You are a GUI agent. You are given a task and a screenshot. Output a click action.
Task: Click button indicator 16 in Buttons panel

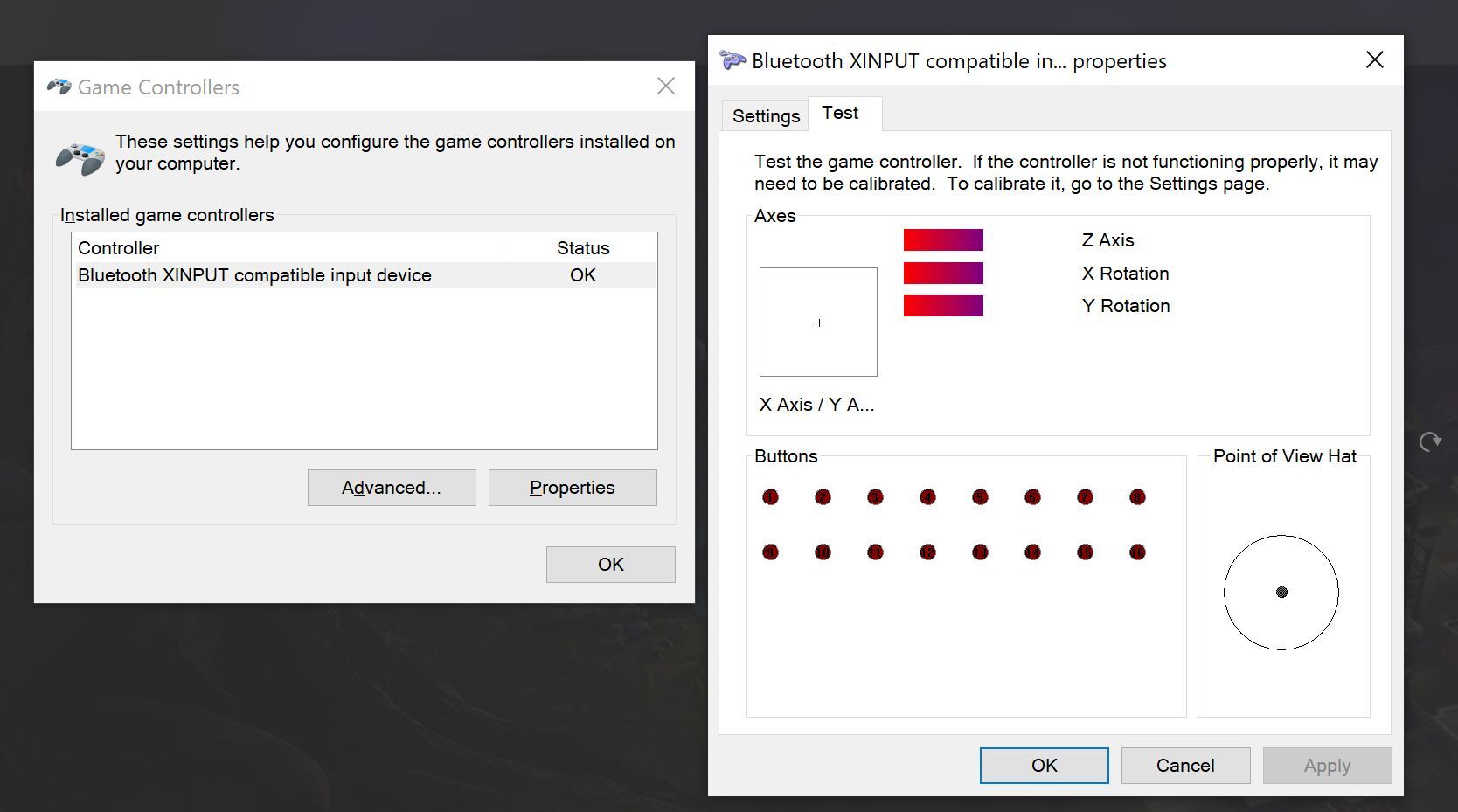(1137, 552)
